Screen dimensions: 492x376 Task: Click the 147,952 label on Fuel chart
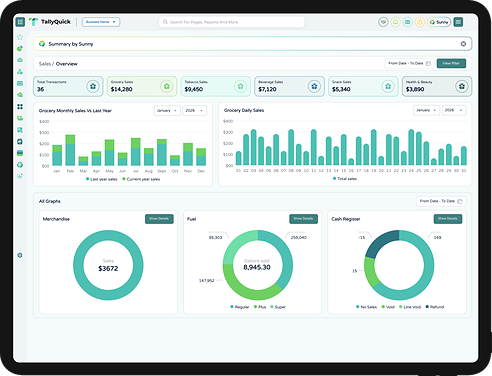click(206, 281)
